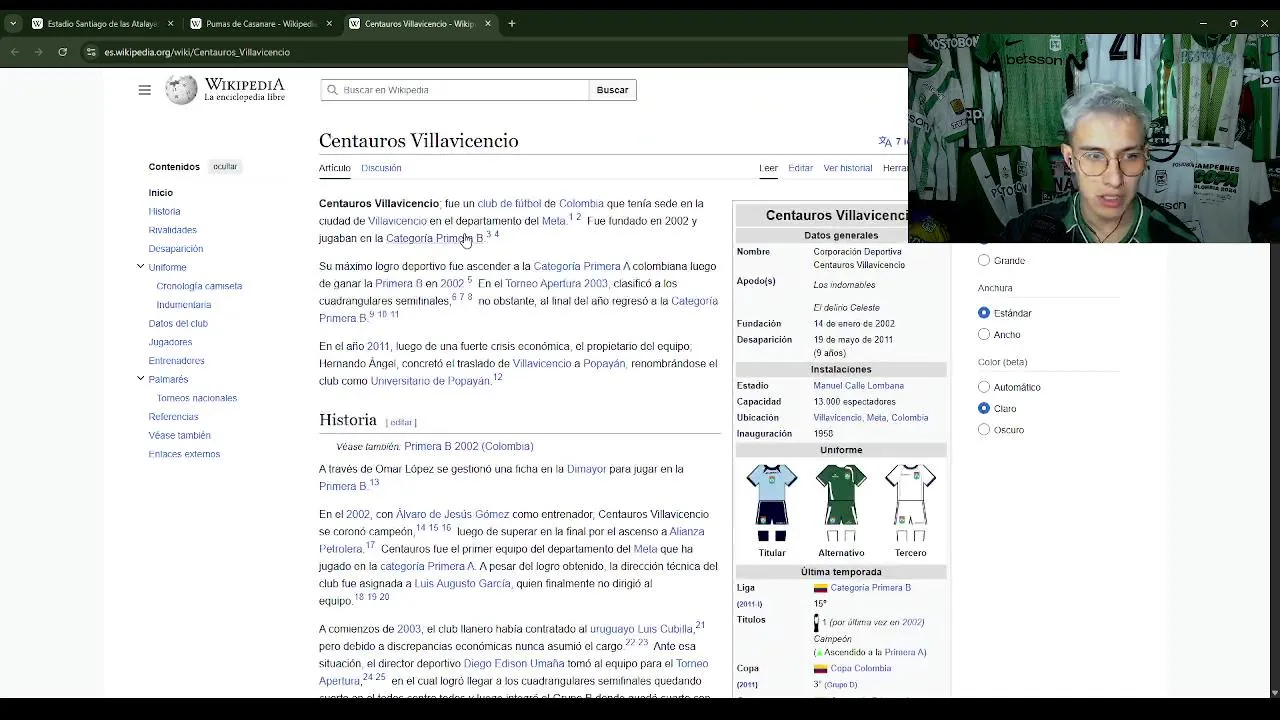Go to Referencias in contents sidebar

tap(173, 417)
